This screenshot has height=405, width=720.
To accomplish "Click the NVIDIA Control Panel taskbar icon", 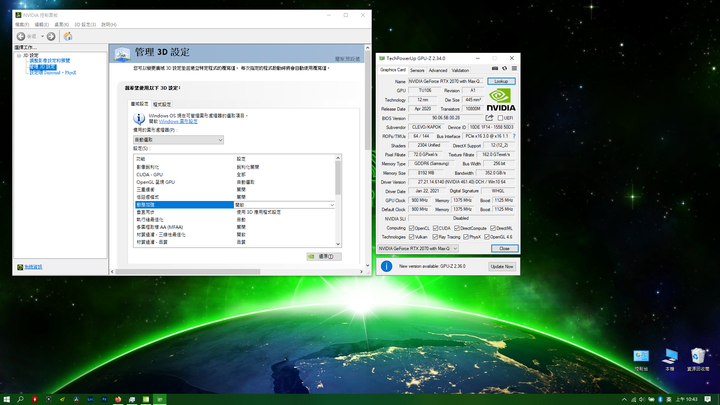I will tap(146, 399).
